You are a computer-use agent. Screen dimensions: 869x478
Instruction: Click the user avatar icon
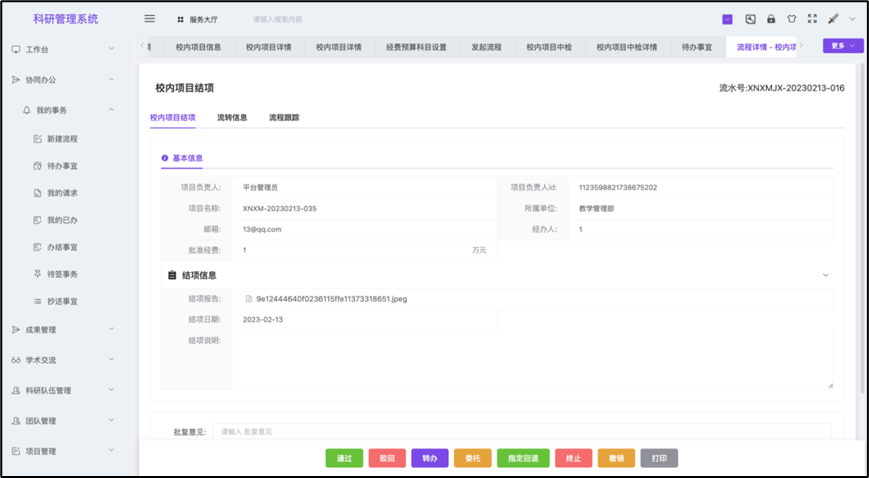[x=833, y=19]
